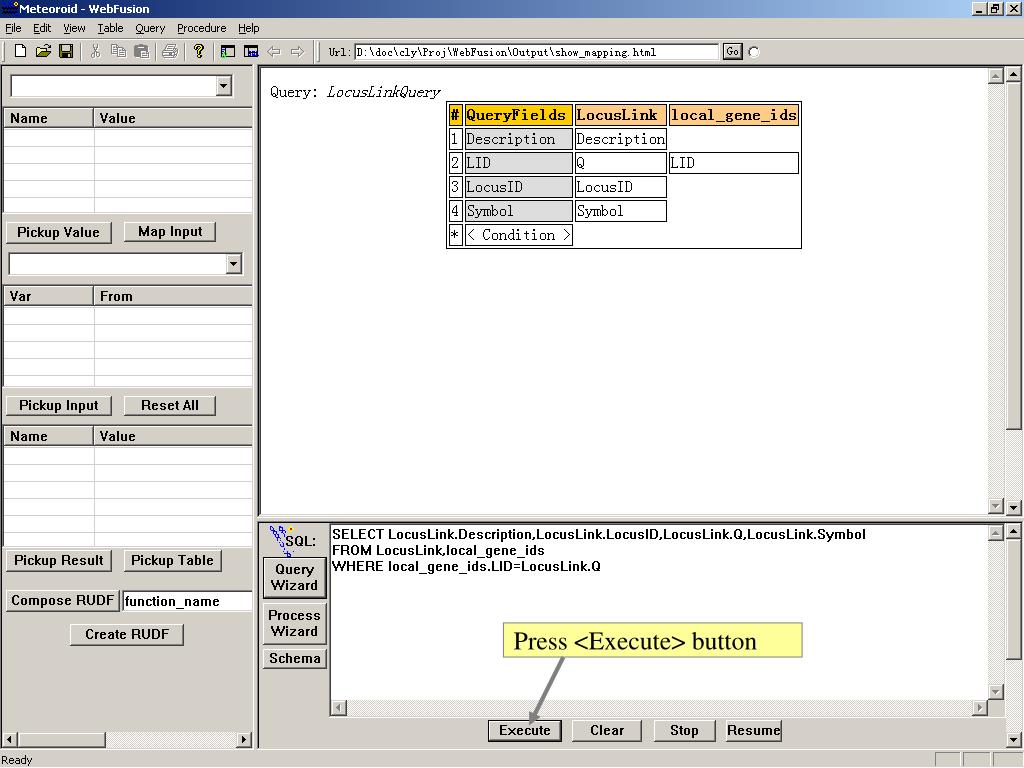The width and height of the screenshot is (1024, 768).
Task: Click the Q cell in LocusLink column
Action: click(620, 163)
